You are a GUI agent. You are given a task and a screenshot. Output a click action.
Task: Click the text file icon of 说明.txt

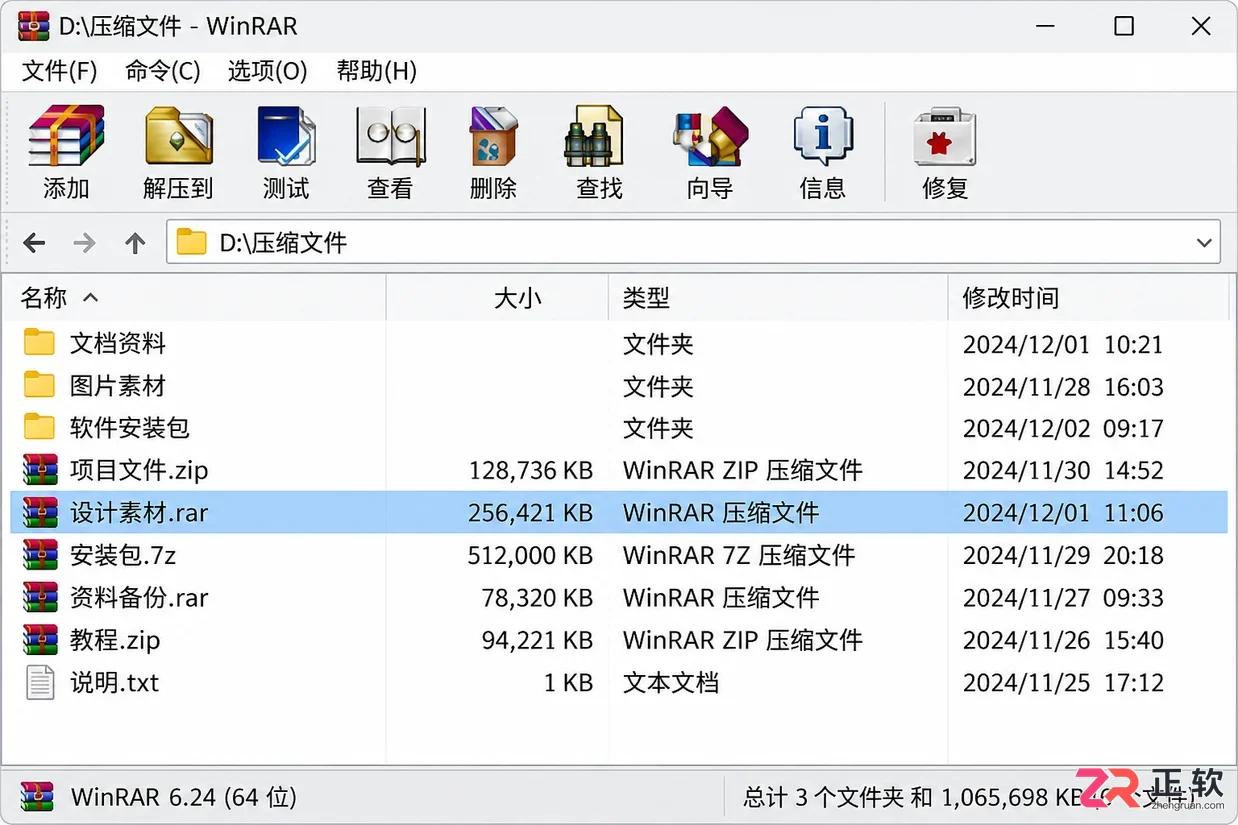(40, 682)
